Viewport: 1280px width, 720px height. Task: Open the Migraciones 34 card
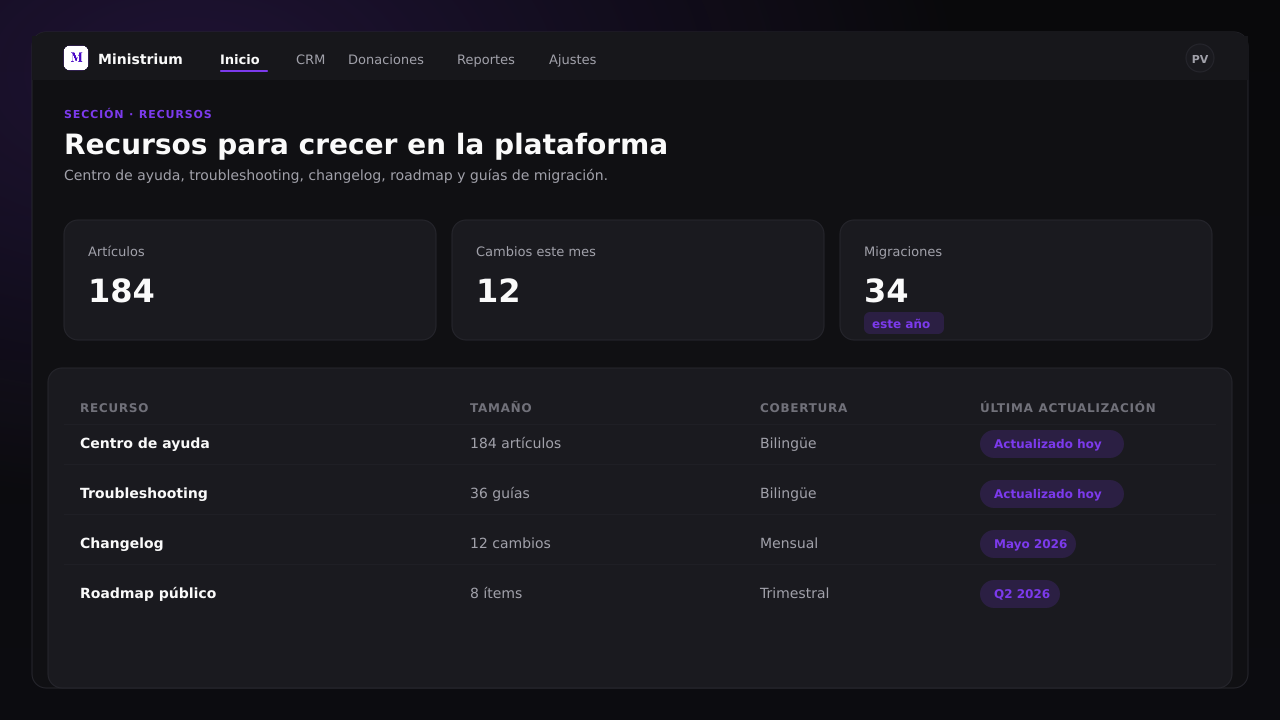1026,280
